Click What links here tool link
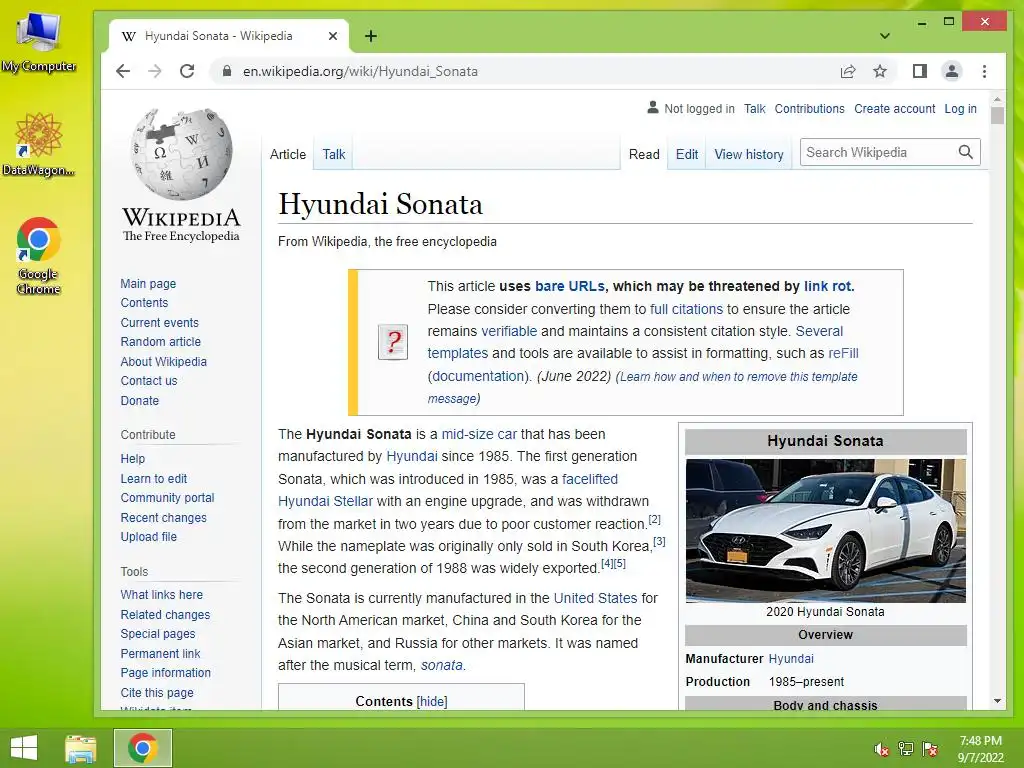1024x768 pixels. pyautogui.click(x=161, y=594)
